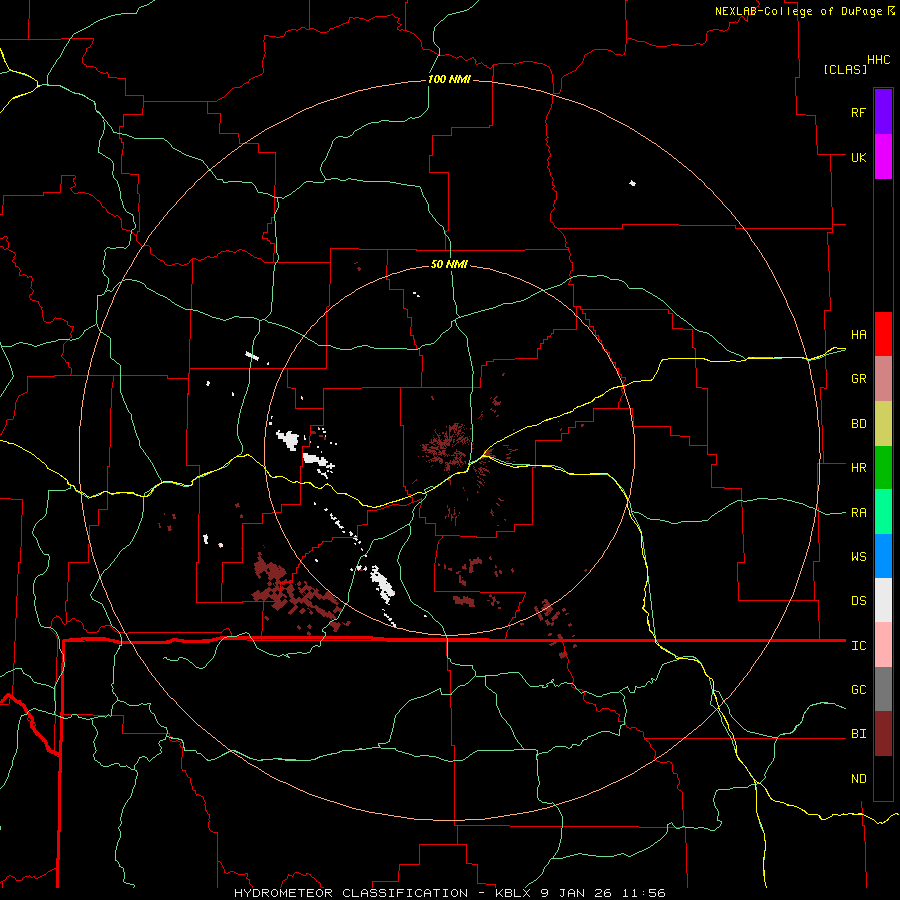Image resolution: width=900 pixels, height=900 pixels.
Task: Click the WS blue legend swatch
Action: (x=883, y=556)
